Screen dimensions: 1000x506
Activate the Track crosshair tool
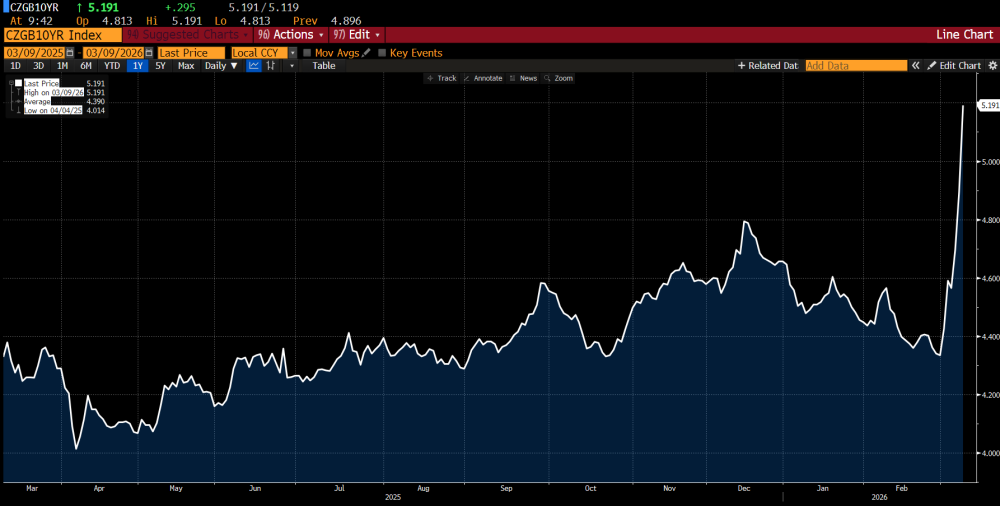pyautogui.click(x=441, y=78)
